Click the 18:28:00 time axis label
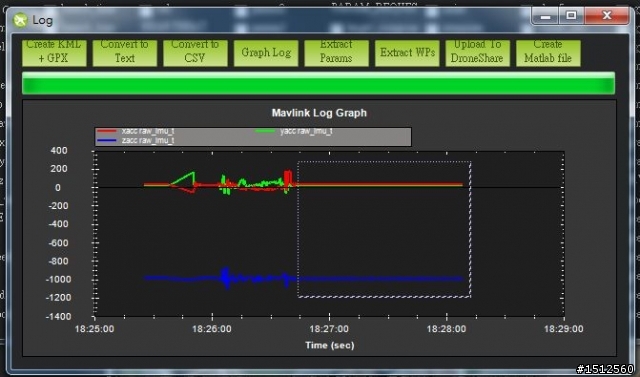640x377 pixels. click(446, 329)
